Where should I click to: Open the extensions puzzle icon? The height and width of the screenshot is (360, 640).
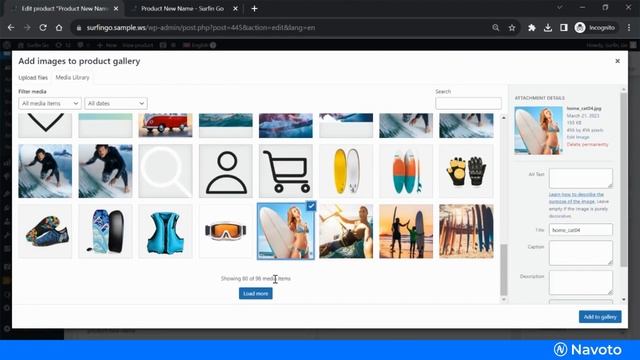[x=531, y=28]
